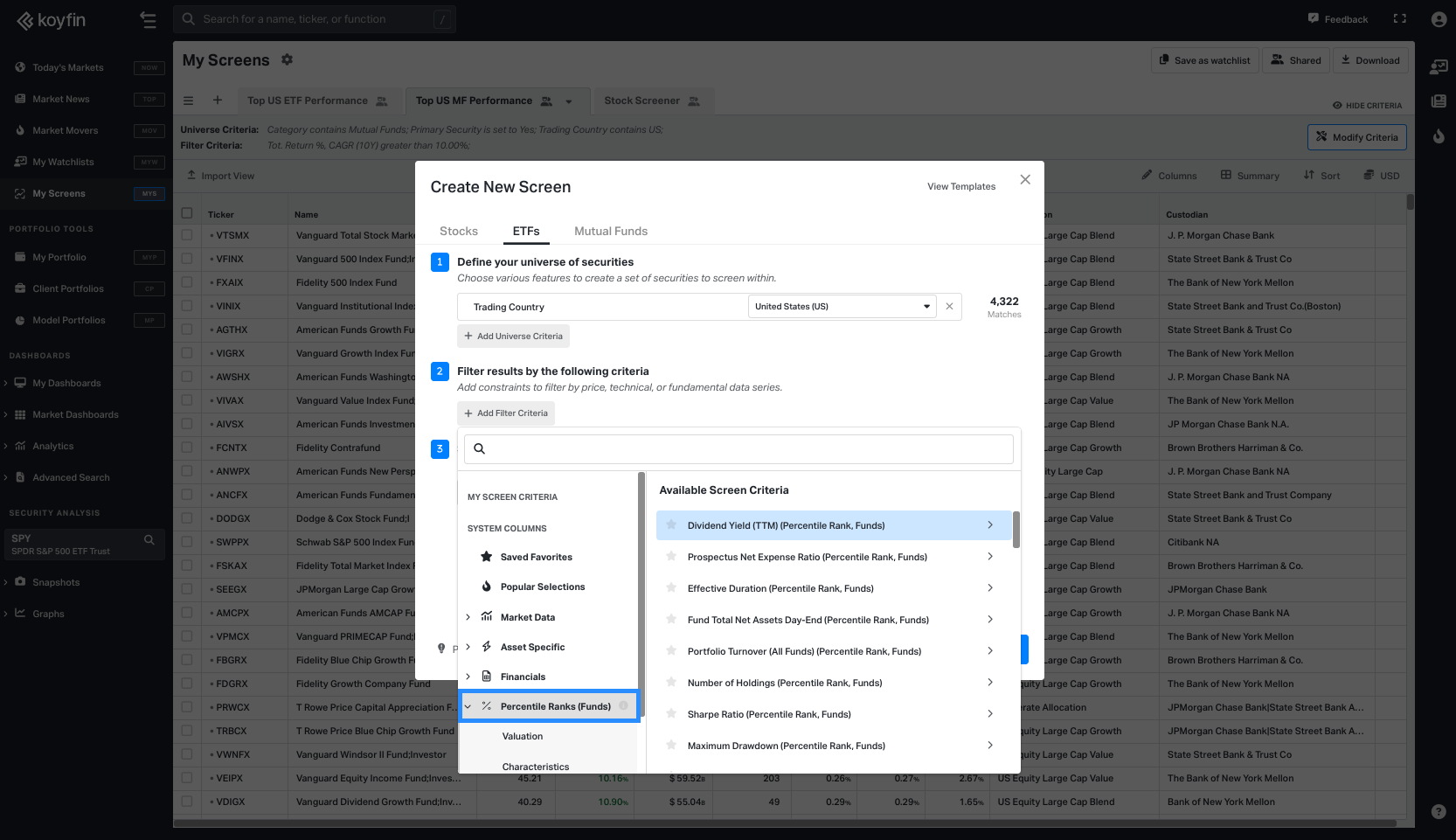Click info icon beside Percentile Ranks (Funds)
1456x840 pixels.
[x=624, y=706]
